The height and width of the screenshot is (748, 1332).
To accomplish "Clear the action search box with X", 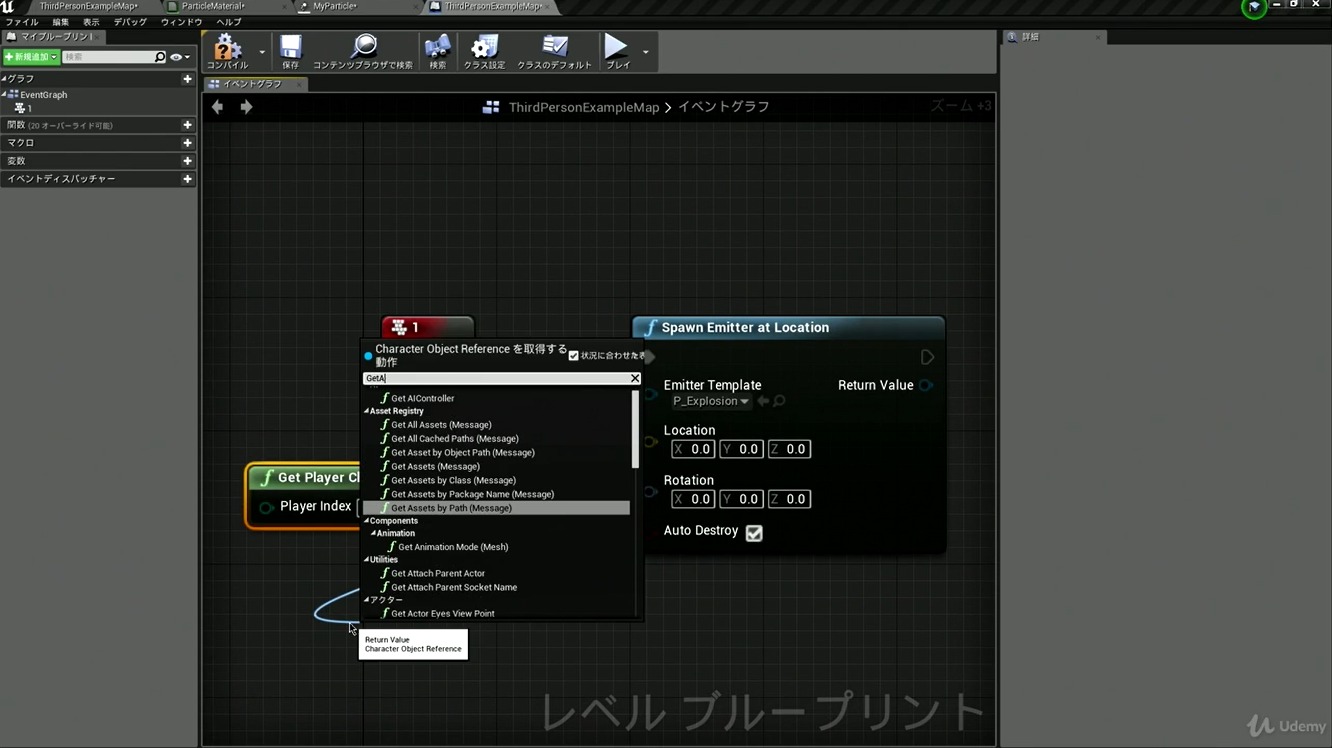I will (635, 378).
